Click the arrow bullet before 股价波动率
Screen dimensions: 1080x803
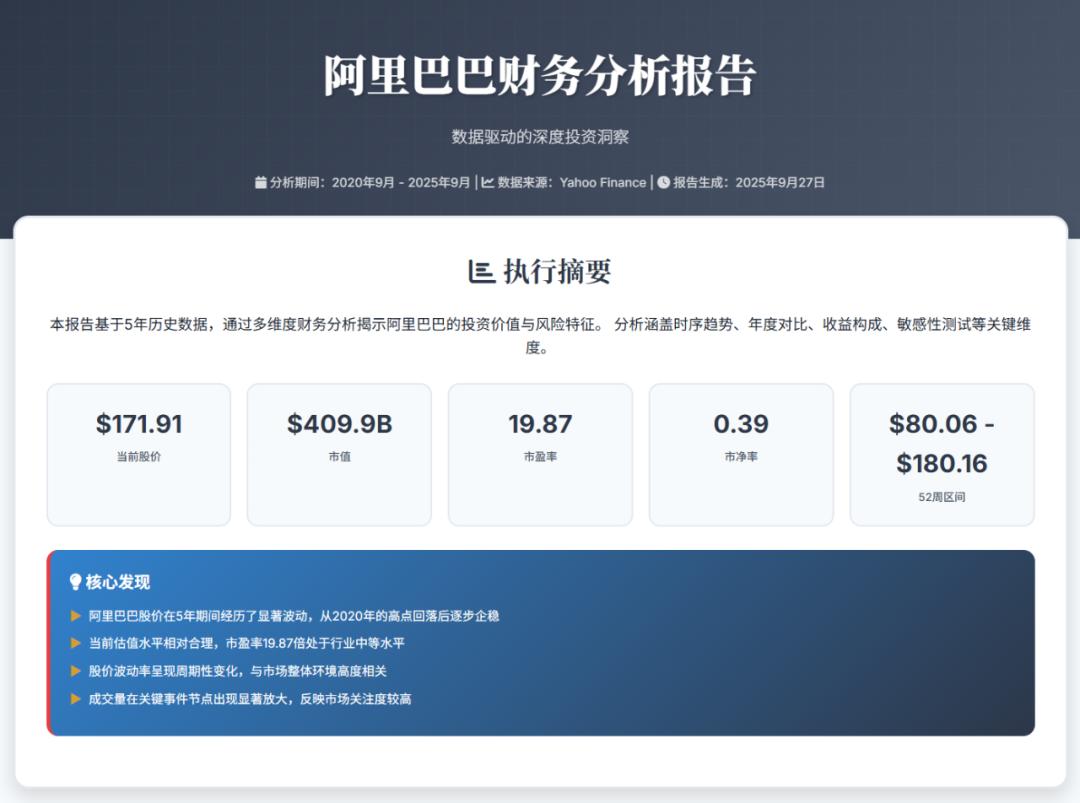pyautogui.click(x=76, y=671)
